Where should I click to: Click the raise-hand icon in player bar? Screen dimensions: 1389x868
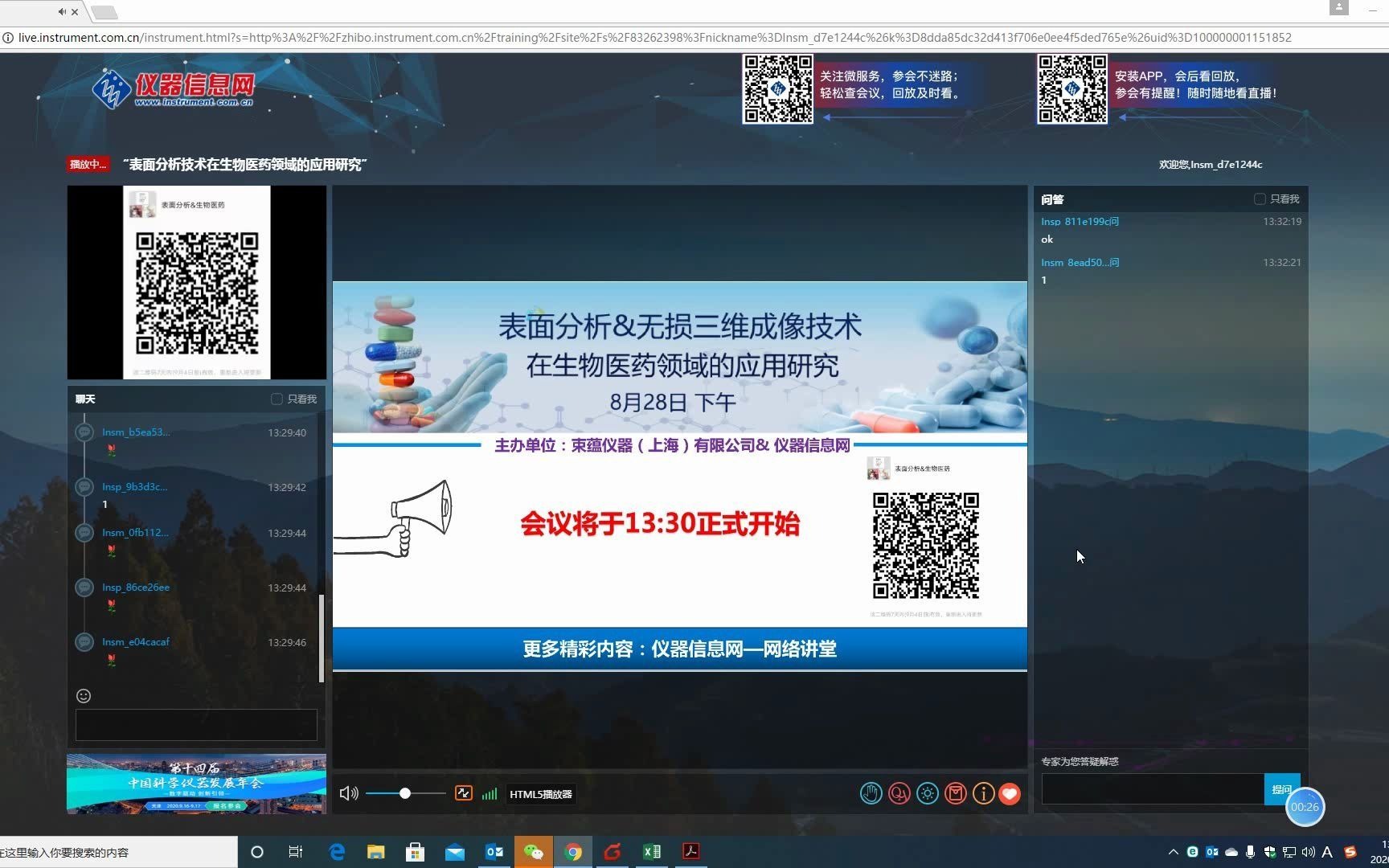point(871,793)
